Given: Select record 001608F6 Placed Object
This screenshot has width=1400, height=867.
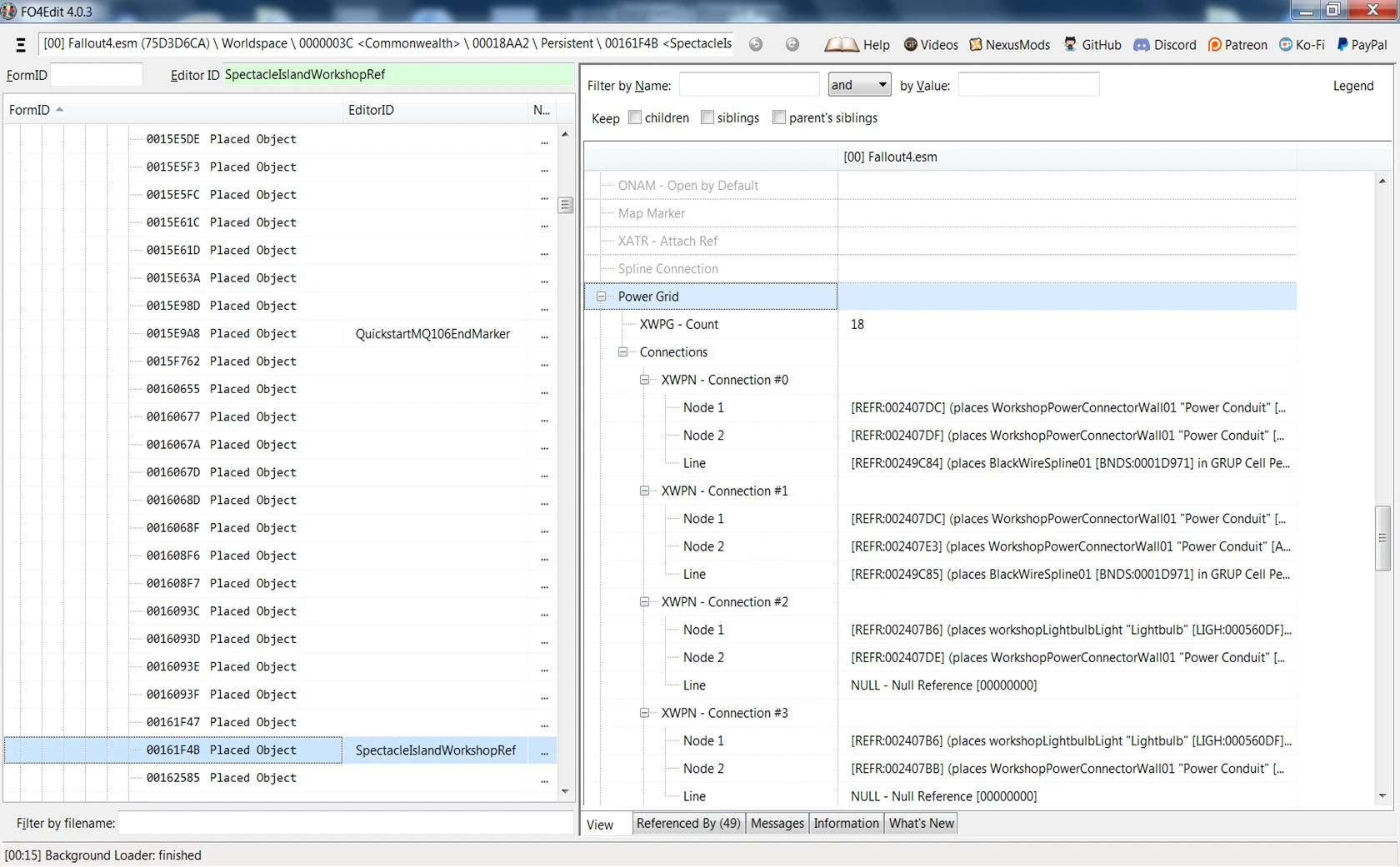Looking at the screenshot, I should (280, 556).
